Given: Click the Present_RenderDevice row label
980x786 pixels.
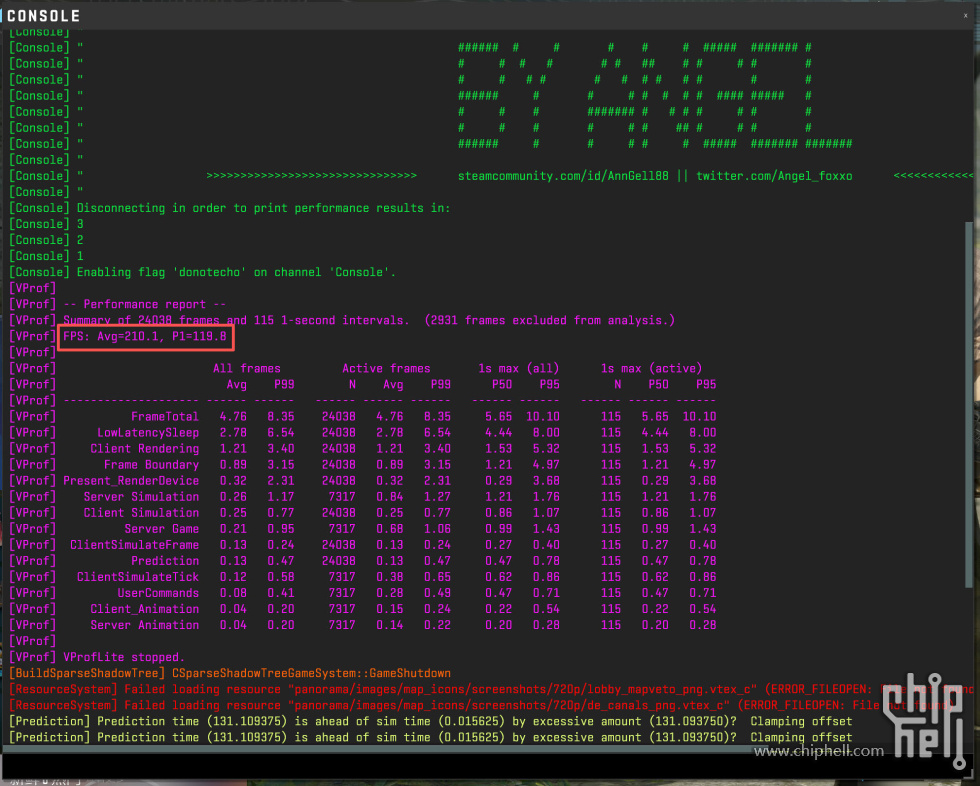Looking at the screenshot, I should click(x=131, y=480).
